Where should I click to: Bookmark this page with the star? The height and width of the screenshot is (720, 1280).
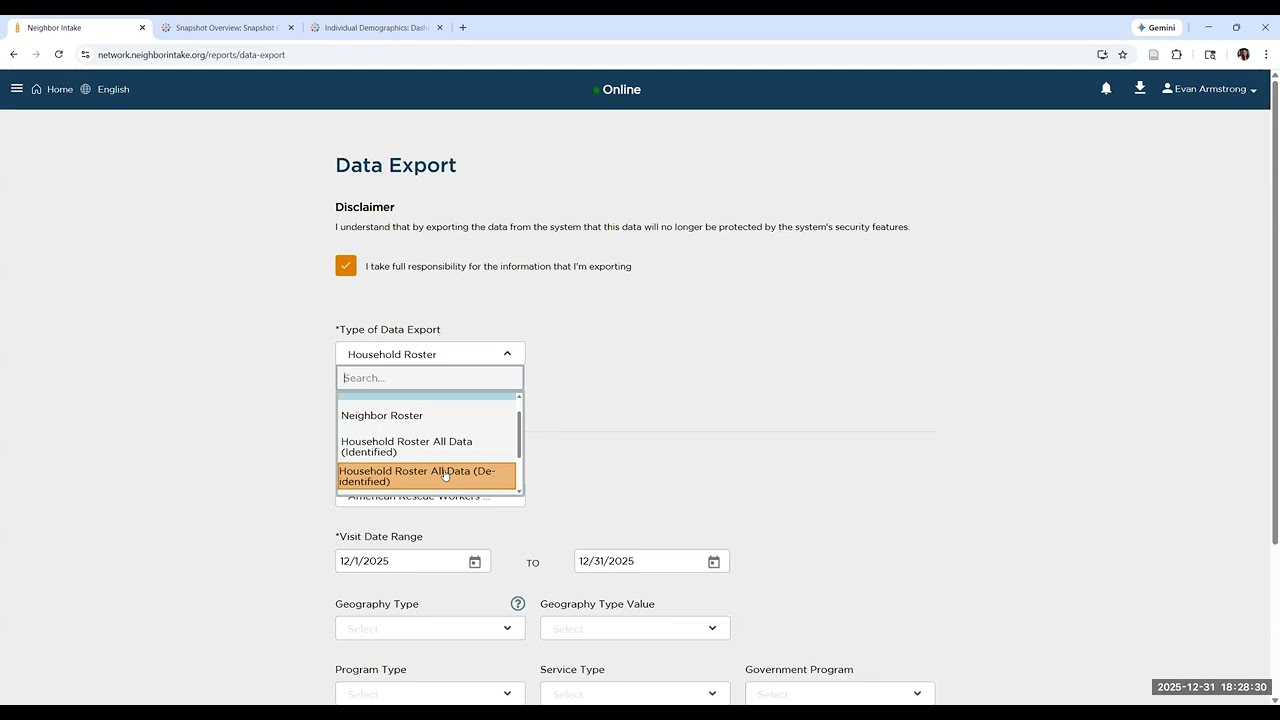1123,55
